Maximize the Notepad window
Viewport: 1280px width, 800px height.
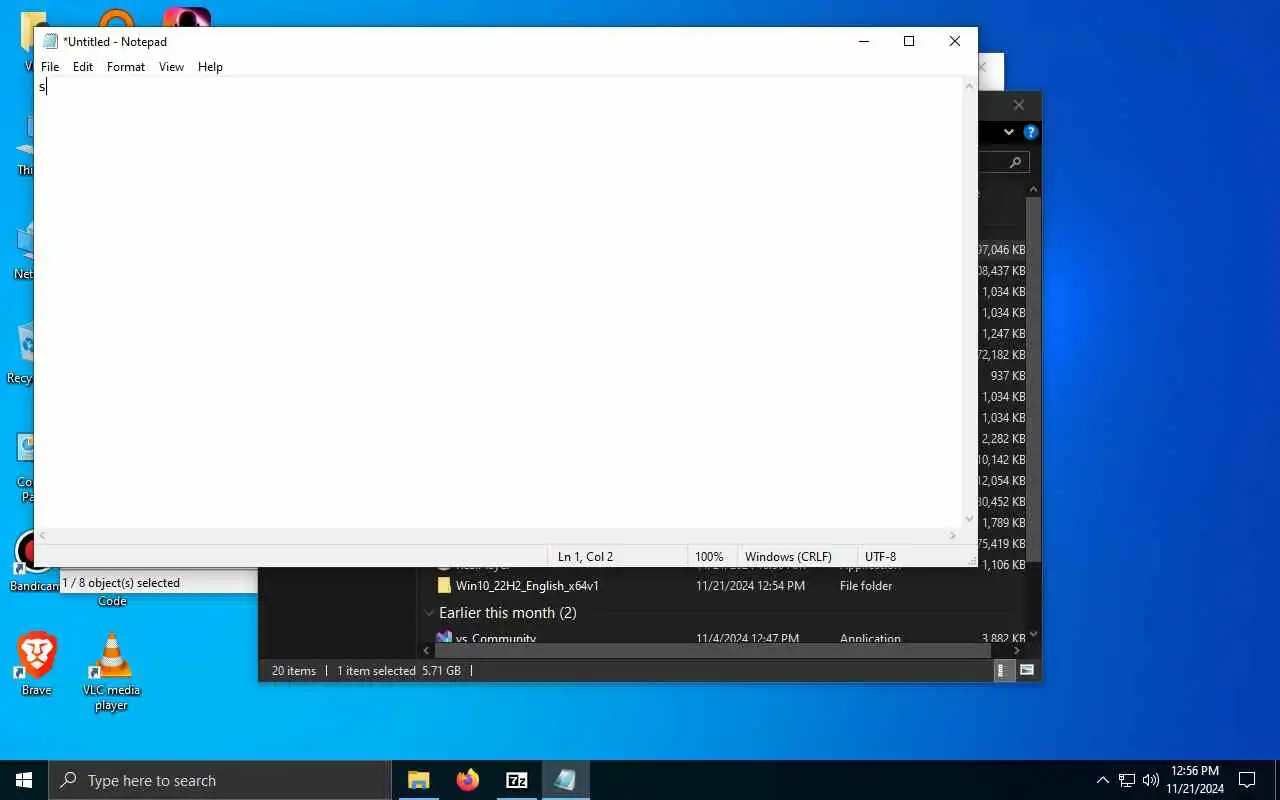tap(909, 41)
